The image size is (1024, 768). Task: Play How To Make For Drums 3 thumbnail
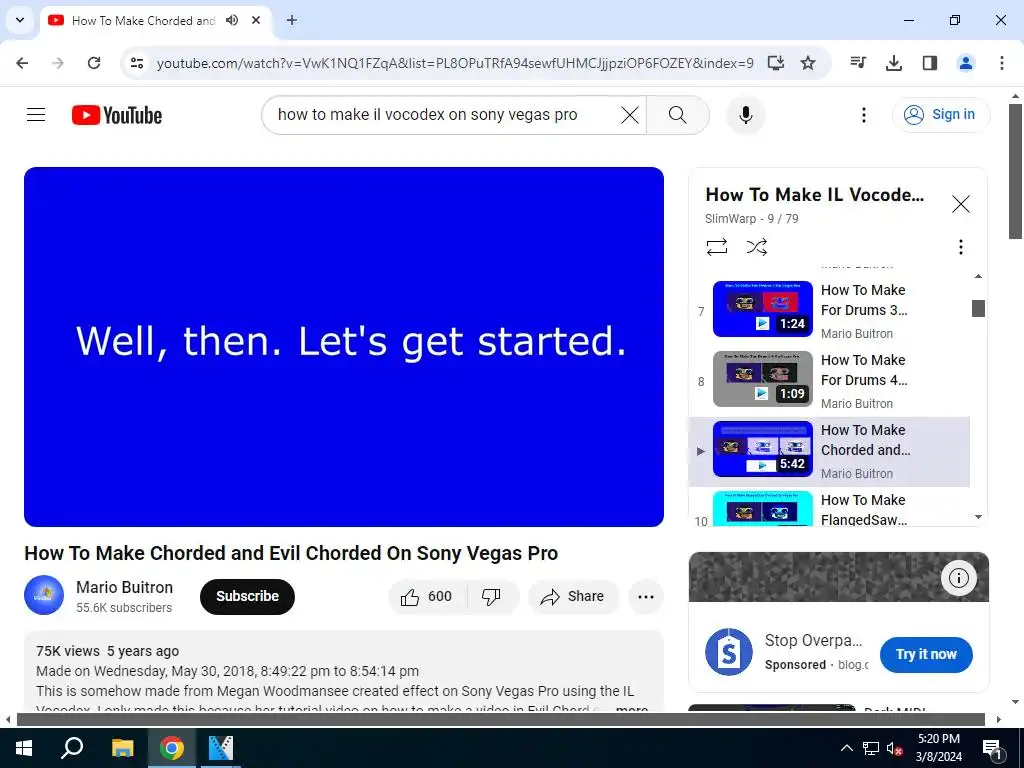click(x=763, y=309)
